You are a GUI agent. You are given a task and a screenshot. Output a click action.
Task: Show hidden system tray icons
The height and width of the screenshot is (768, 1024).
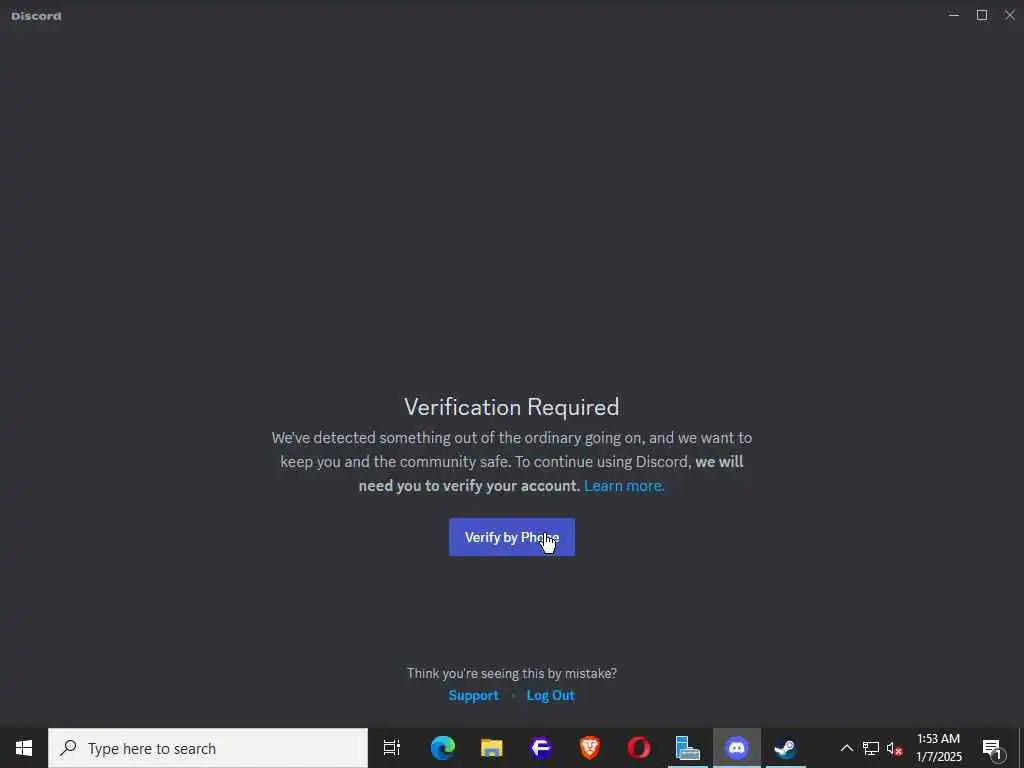pyautogui.click(x=846, y=748)
